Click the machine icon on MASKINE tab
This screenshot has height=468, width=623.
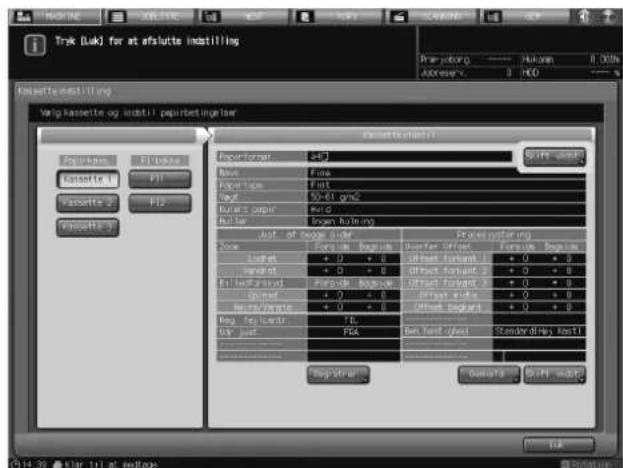coord(23,17)
